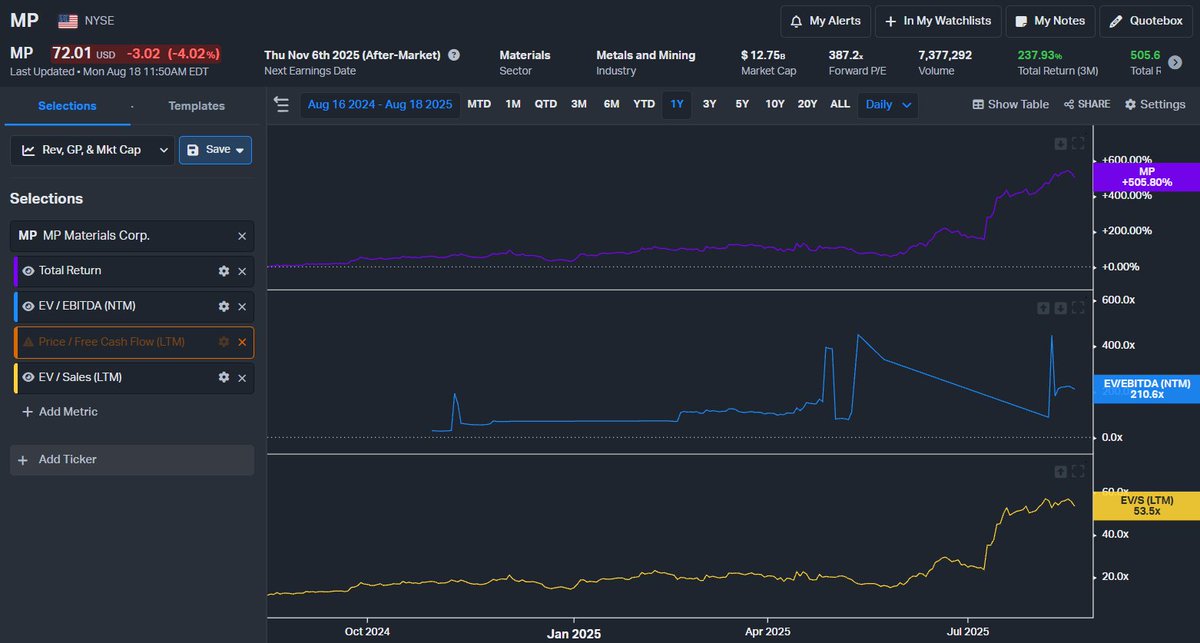
Task: Click the yellow EV/S (LTM) 53.5x label
Action: [1146, 505]
